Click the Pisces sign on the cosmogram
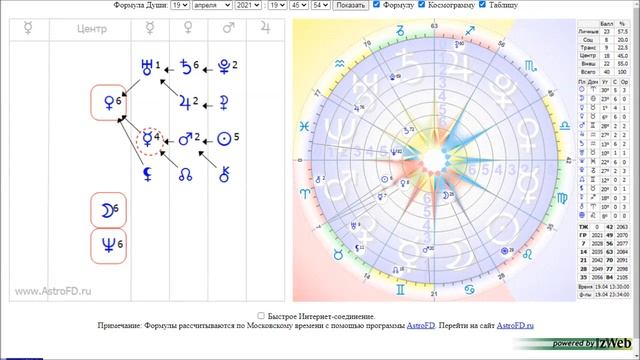The image size is (640, 360). click(x=304, y=127)
